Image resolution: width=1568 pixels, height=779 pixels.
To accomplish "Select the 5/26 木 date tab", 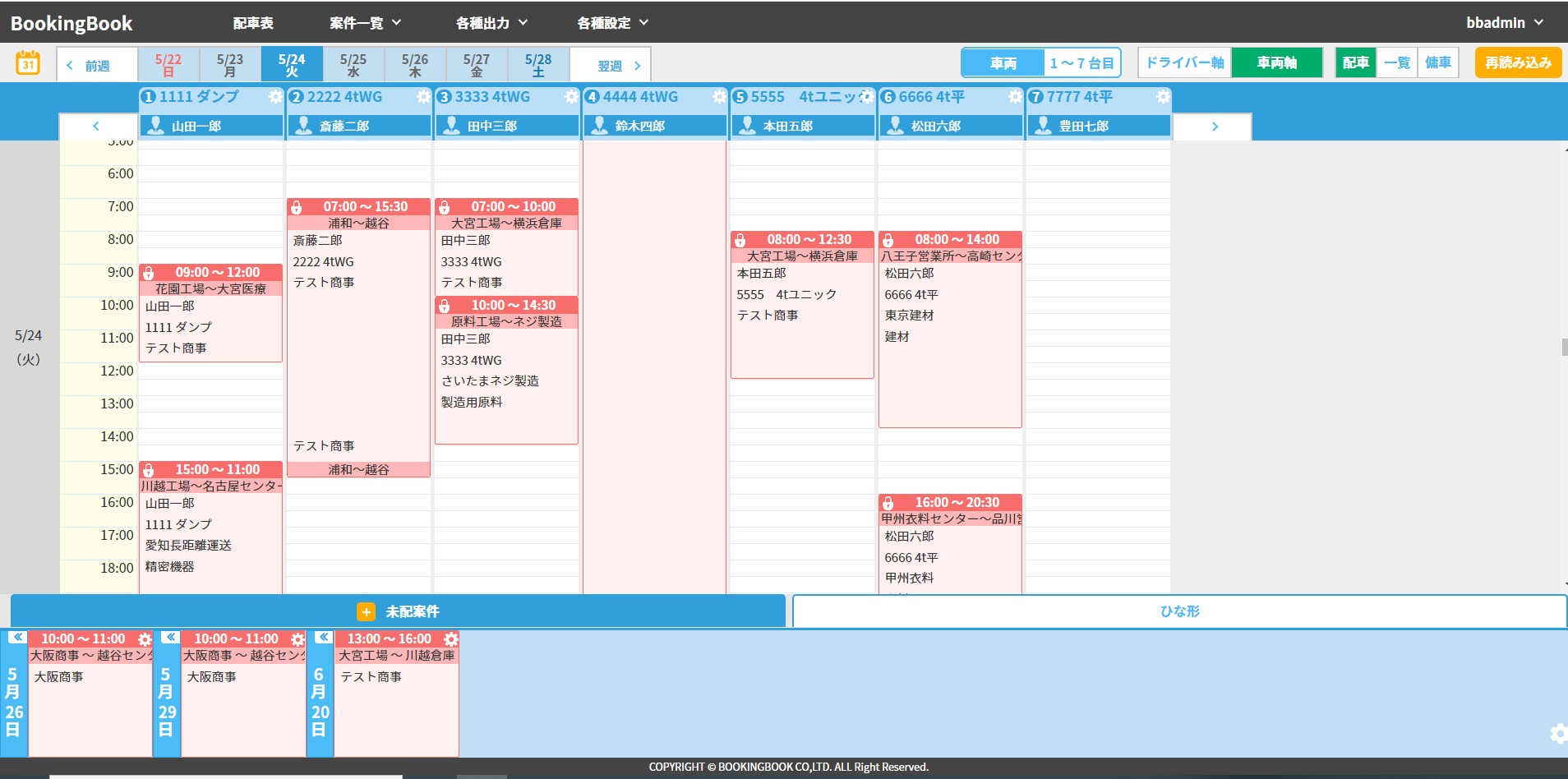I will pos(415,63).
